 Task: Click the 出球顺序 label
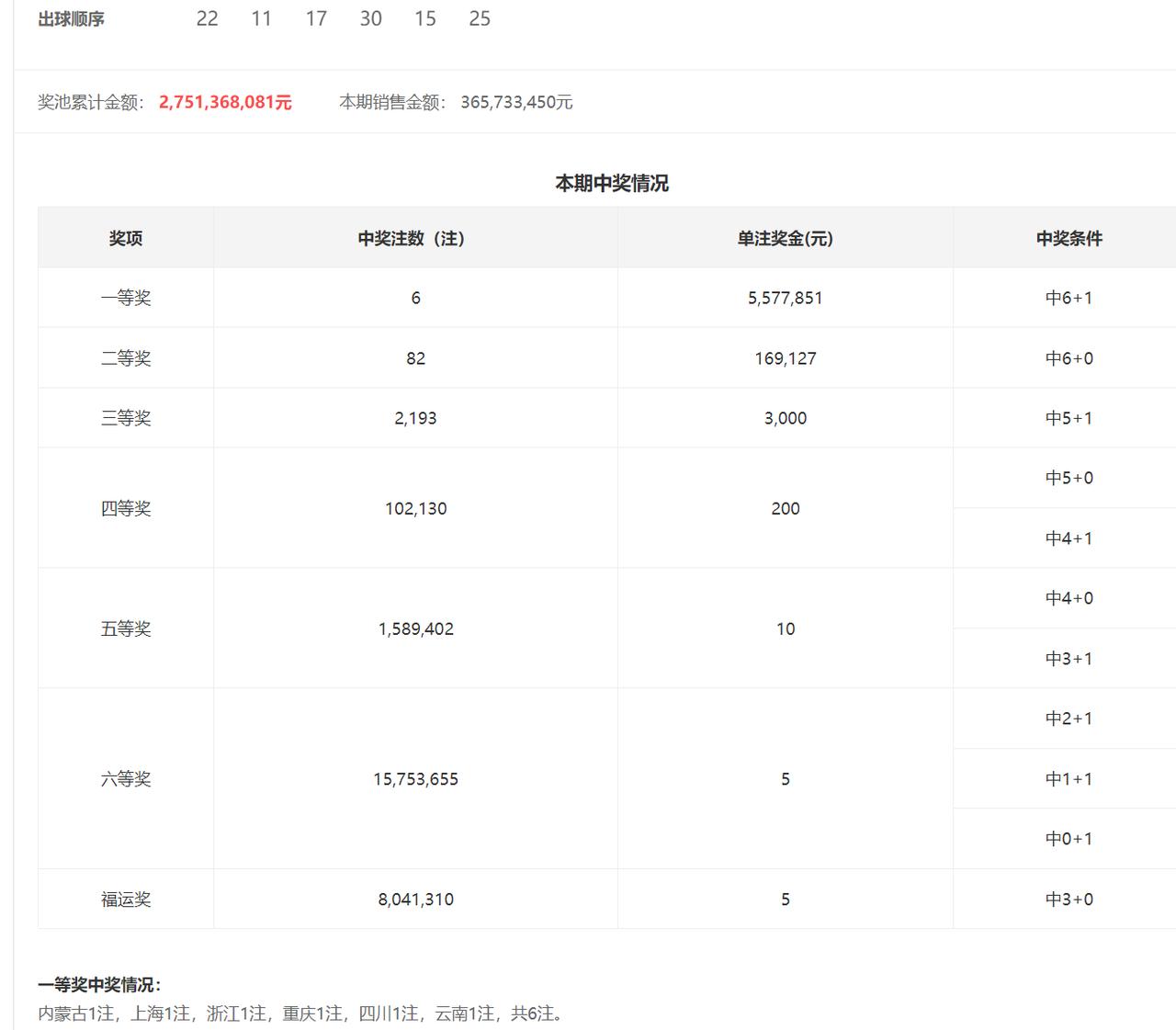point(71,19)
